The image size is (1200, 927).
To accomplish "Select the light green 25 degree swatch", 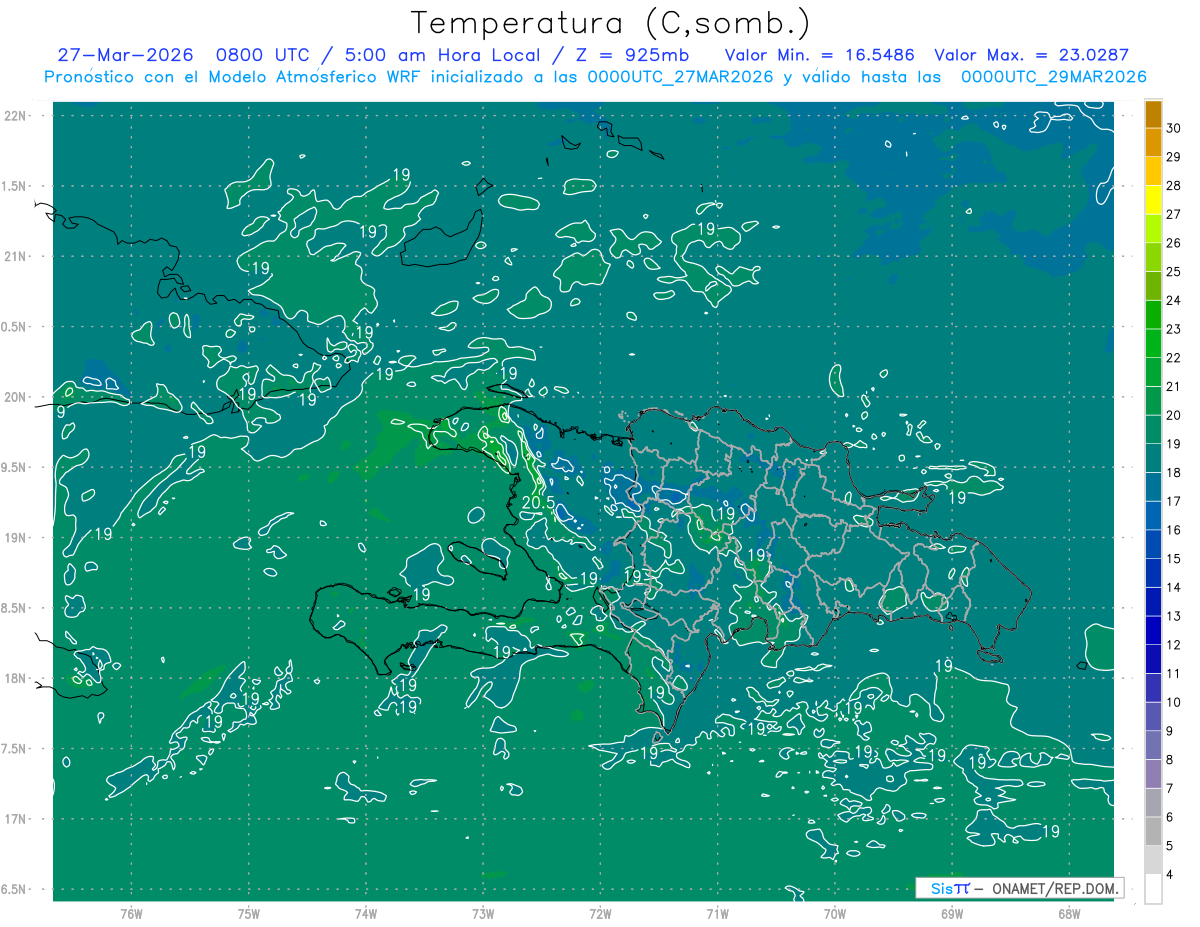I will pyautogui.click(x=1153, y=258).
